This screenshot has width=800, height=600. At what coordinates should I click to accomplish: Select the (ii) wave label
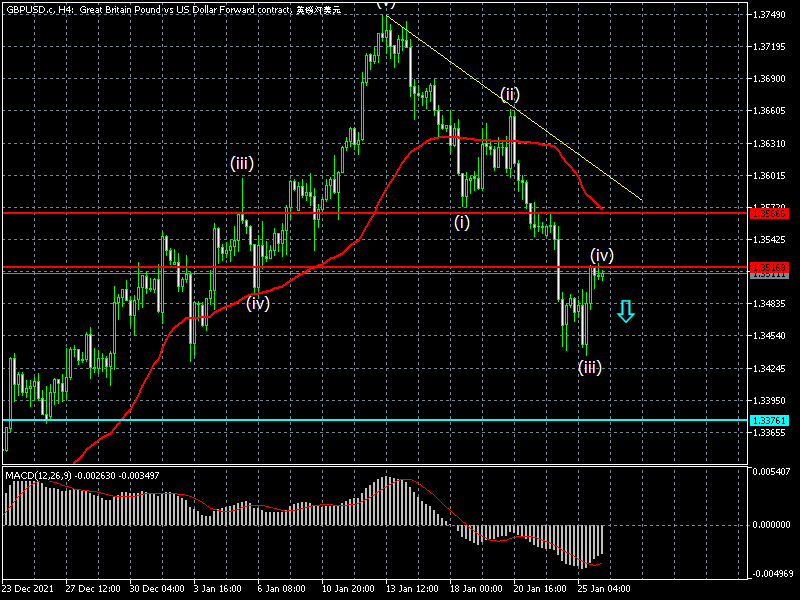click(x=510, y=94)
